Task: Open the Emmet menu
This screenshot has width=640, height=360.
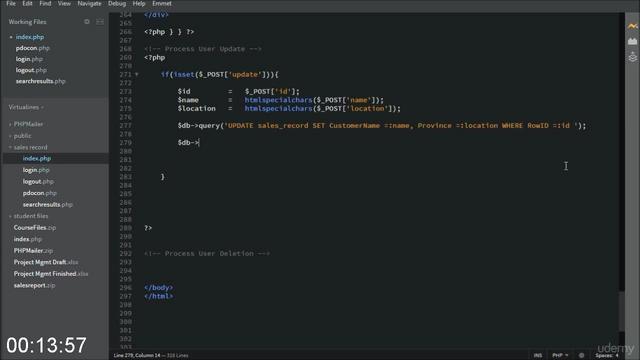Action: click(162, 4)
